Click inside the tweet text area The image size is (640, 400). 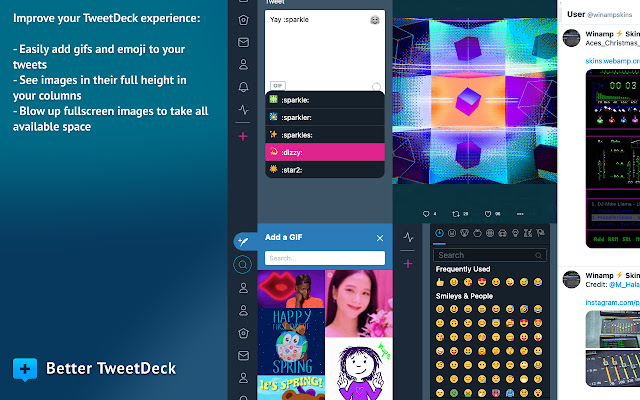[325, 51]
